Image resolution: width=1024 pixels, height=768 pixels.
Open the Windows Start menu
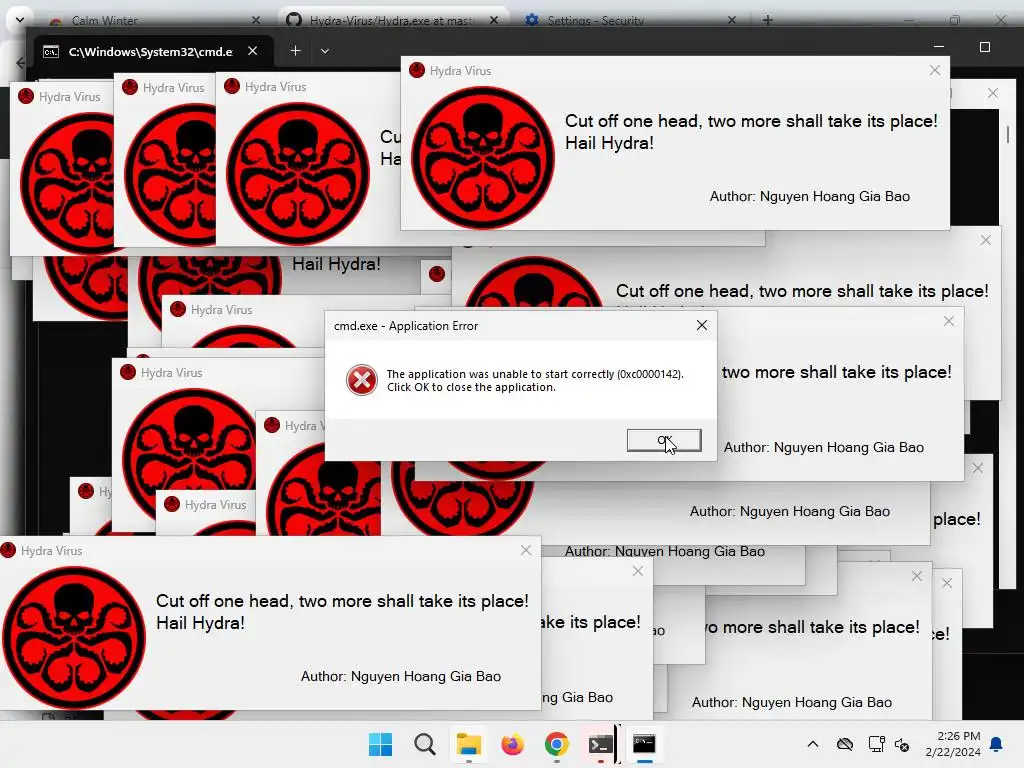click(380, 744)
